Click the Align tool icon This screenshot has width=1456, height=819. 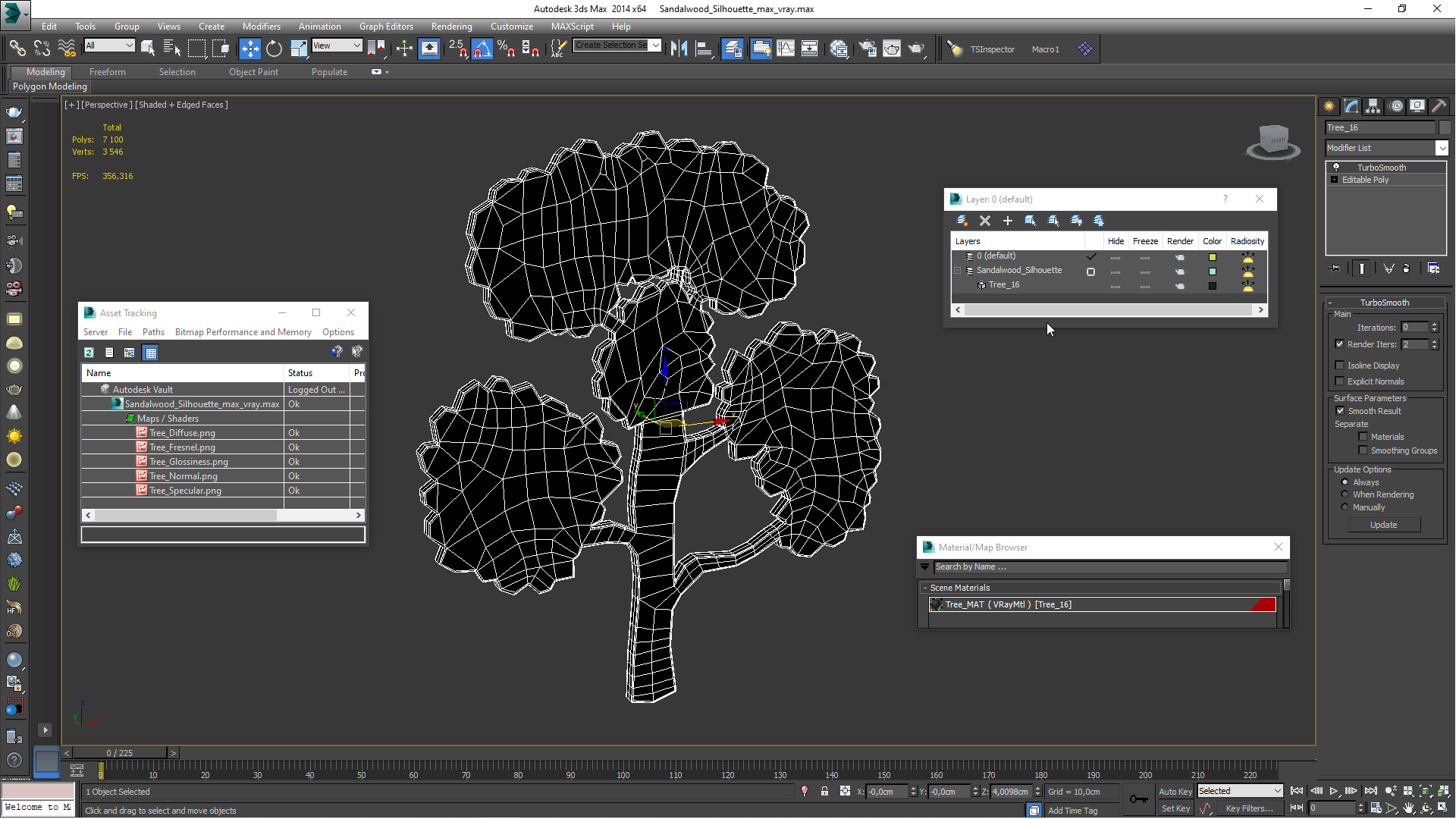tap(704, 49)
